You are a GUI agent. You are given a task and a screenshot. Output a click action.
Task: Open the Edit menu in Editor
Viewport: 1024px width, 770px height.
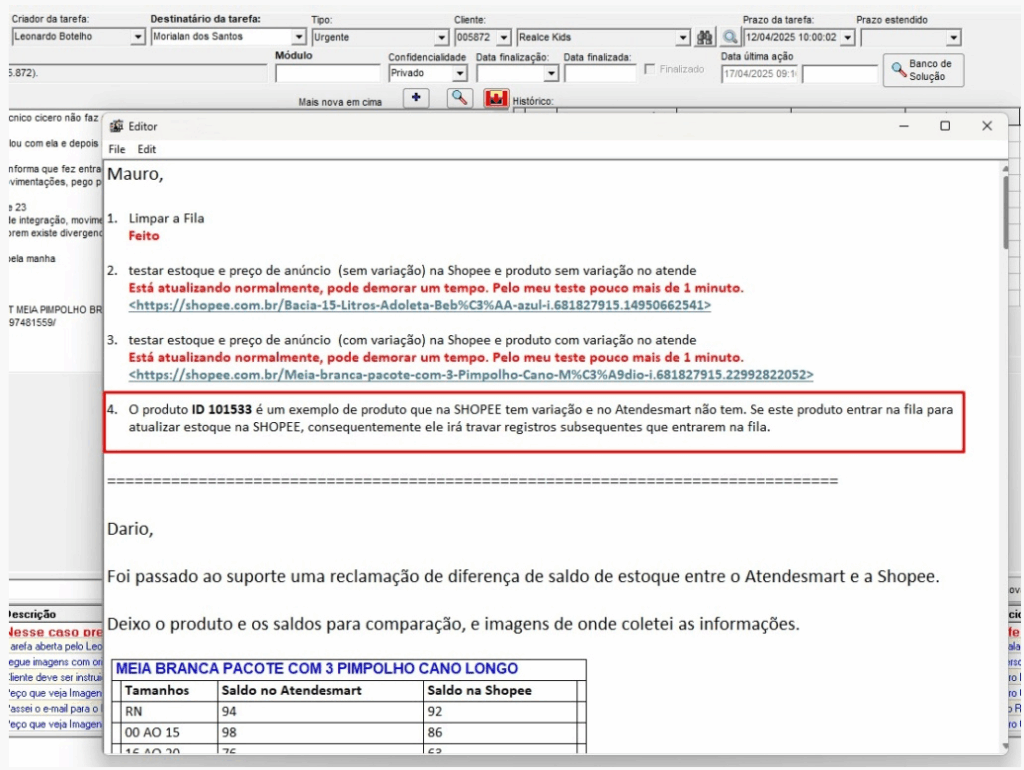click(x=147, y=149)
